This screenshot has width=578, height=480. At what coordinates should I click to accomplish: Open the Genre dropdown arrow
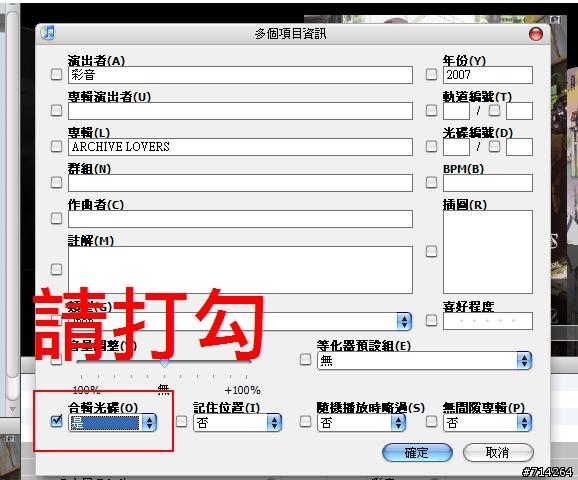point(404,321)
